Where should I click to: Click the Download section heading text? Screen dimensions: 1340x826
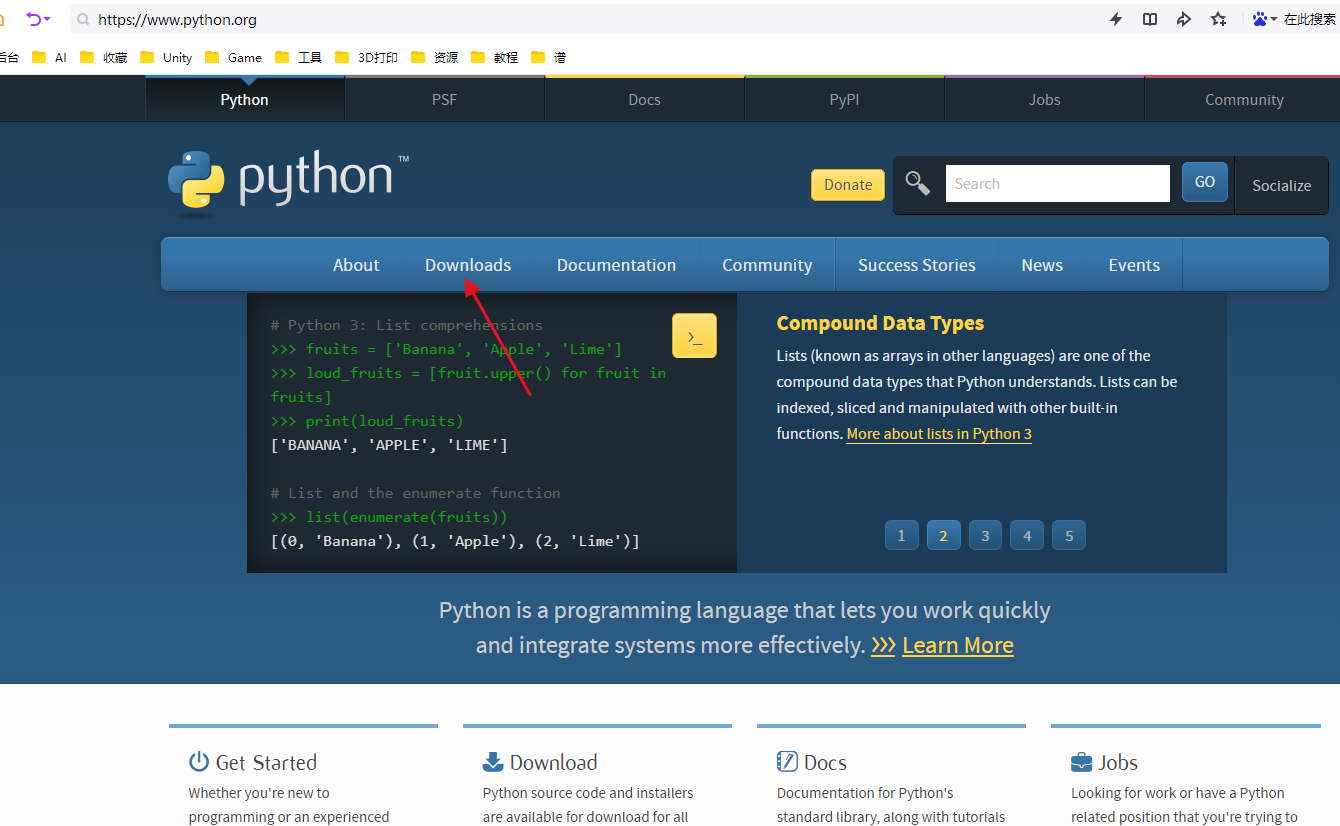[x=553, y=762]
